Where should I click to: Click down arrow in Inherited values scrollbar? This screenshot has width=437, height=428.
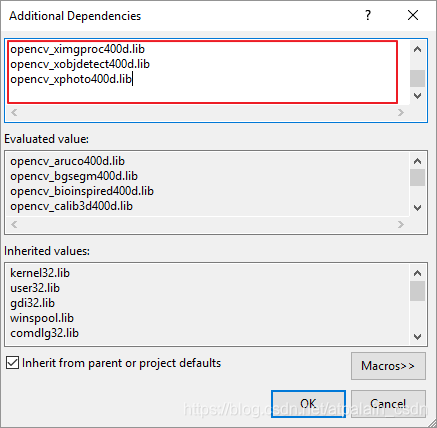417,337
